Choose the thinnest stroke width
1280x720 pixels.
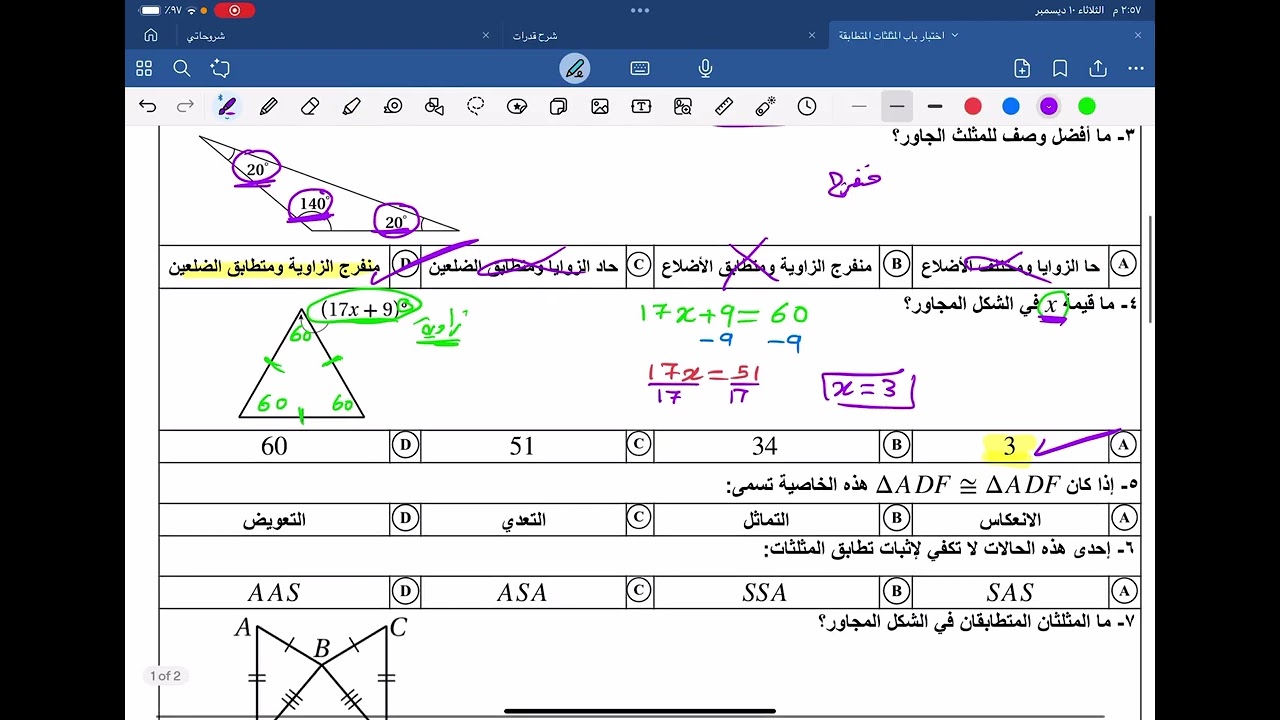pyautogui.click(x=859, y=106)
